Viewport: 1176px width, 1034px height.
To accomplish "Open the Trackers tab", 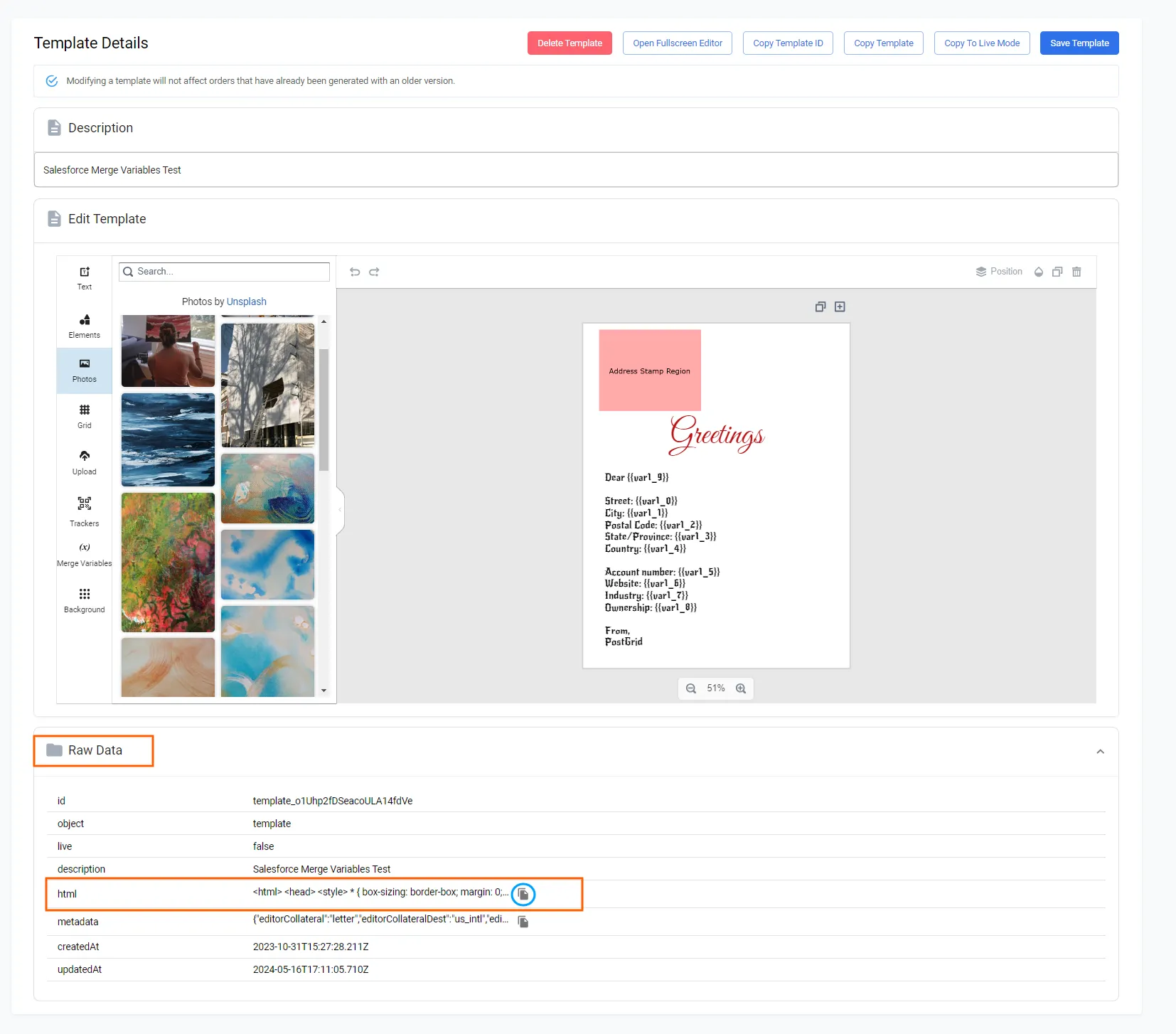I will pyautogui.click(x=84, y=511).
